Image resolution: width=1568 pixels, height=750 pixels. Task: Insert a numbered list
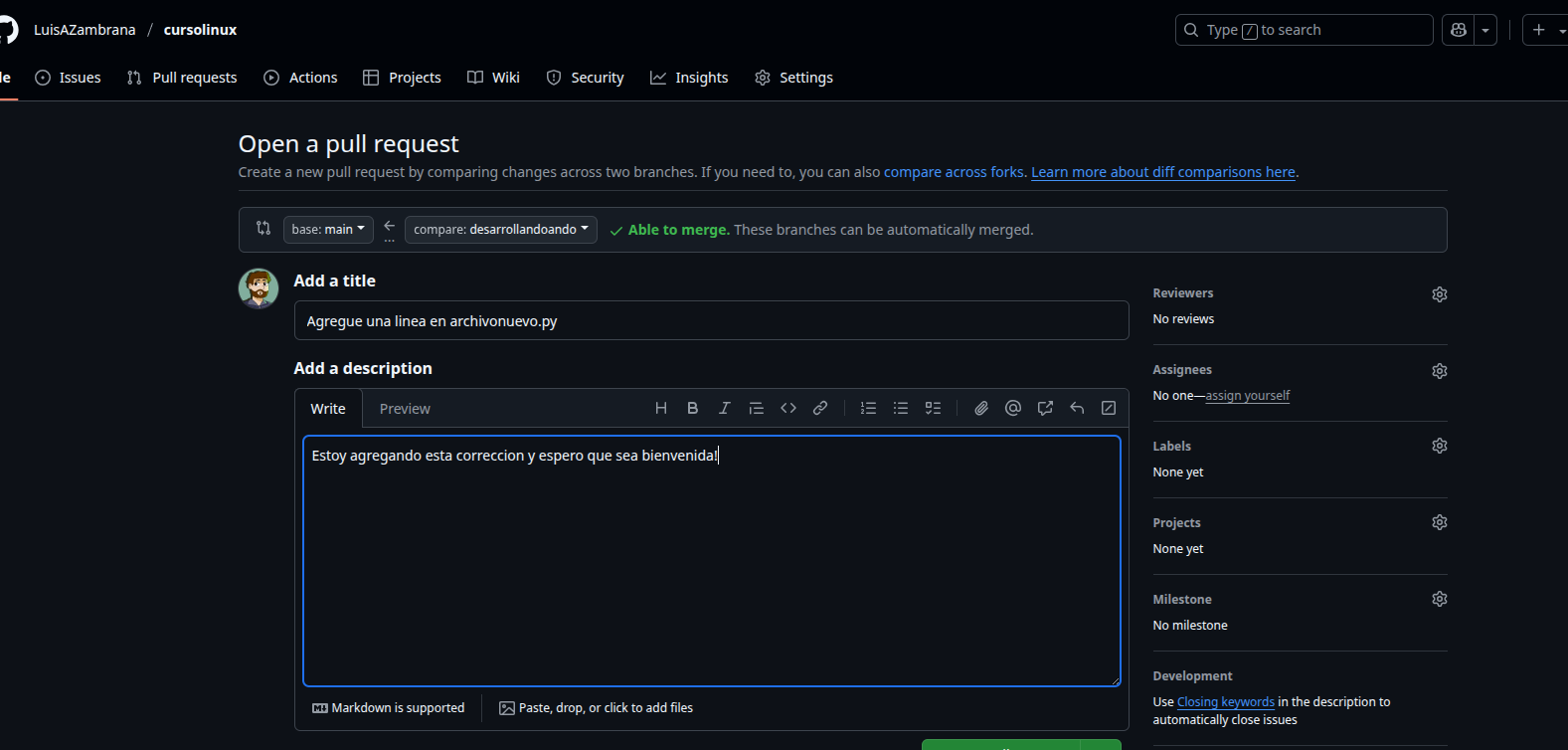tap(868, 408)
